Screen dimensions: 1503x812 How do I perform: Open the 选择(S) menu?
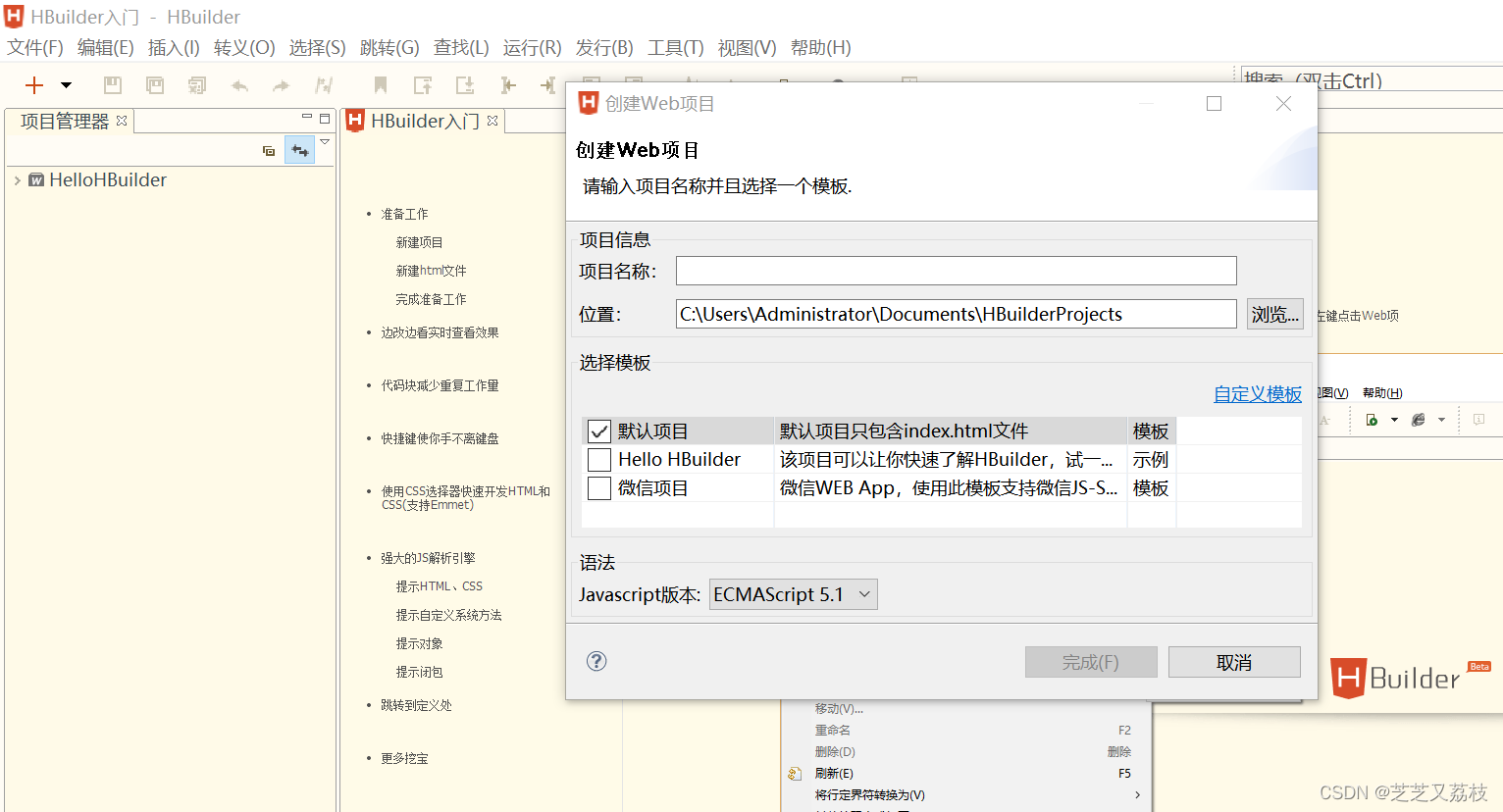click(317, 48)
